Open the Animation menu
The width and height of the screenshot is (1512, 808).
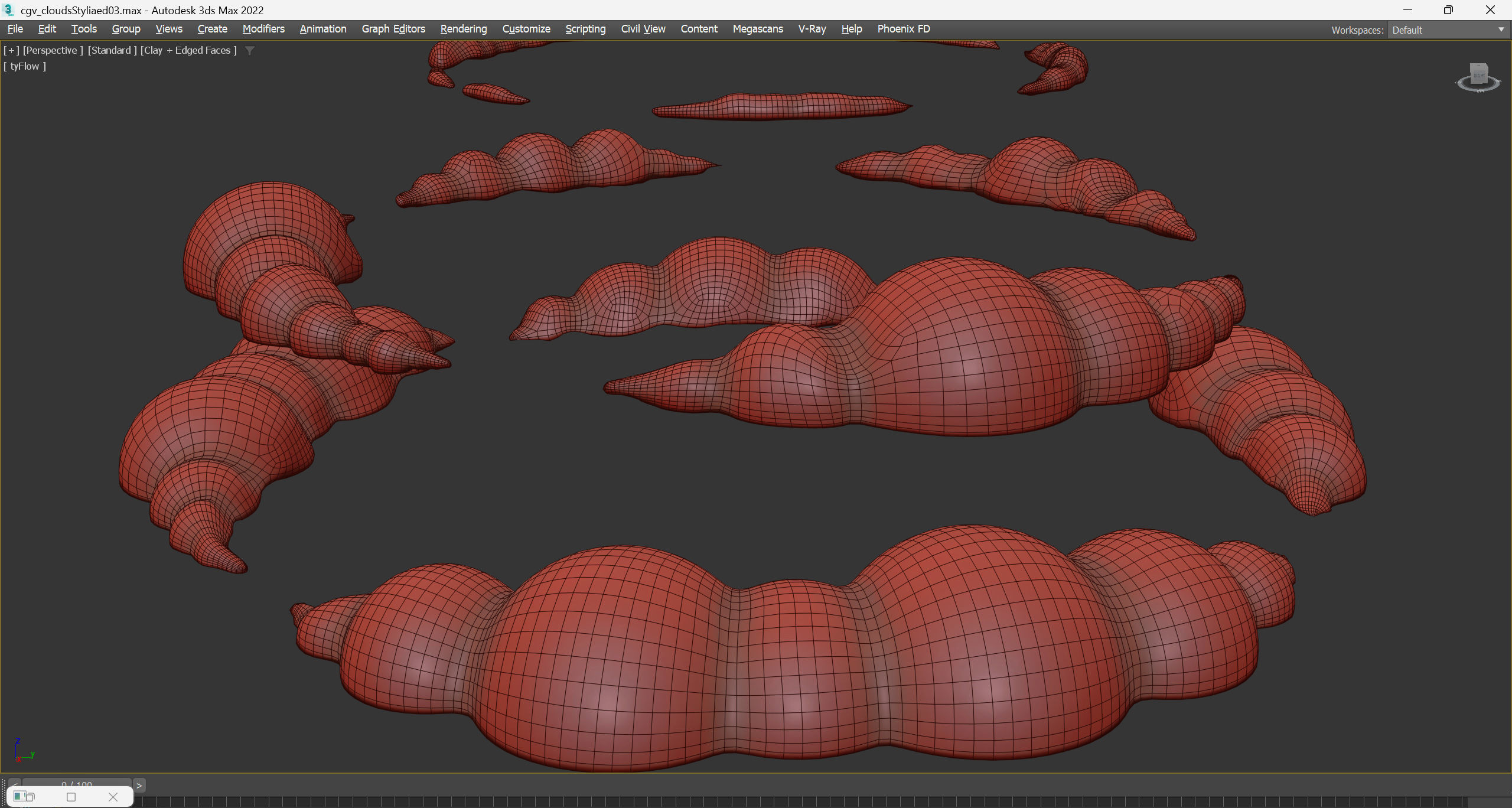323,29
